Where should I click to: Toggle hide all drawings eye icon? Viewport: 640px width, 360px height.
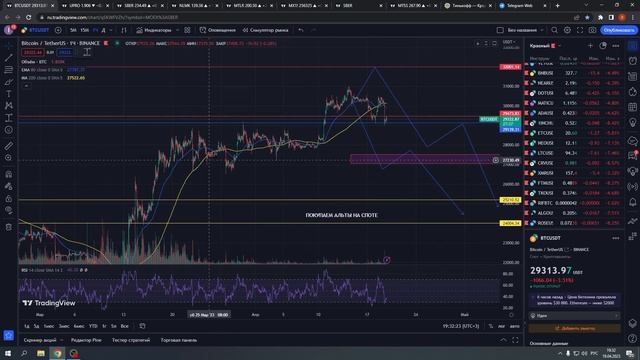point(9,211)
